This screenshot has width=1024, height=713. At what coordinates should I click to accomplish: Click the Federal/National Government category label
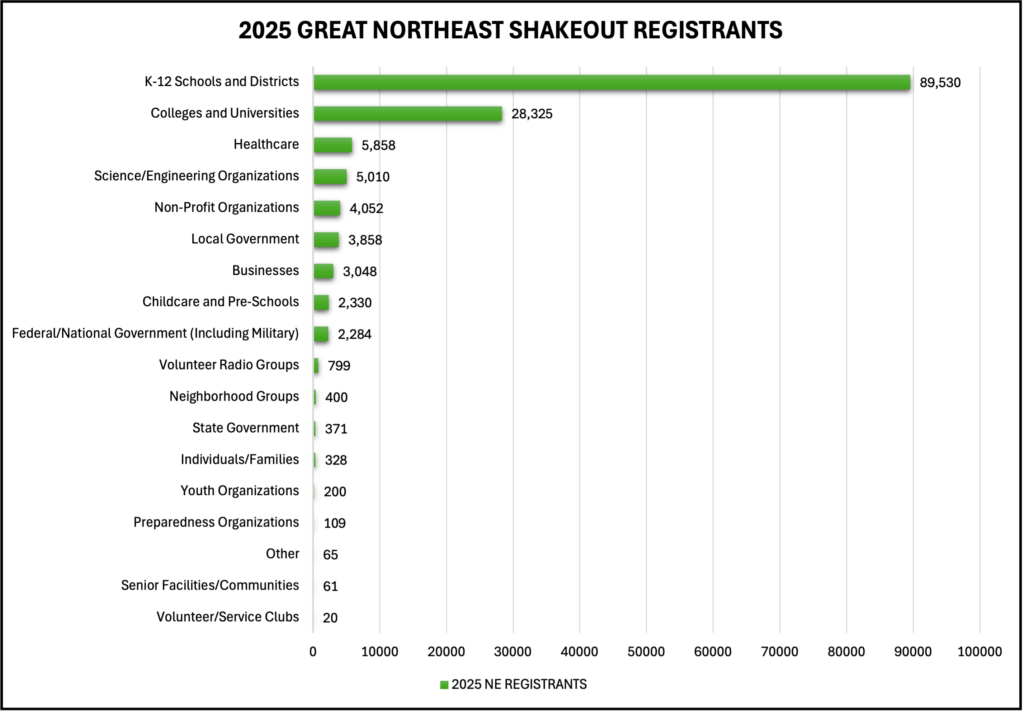coord(155,333)
